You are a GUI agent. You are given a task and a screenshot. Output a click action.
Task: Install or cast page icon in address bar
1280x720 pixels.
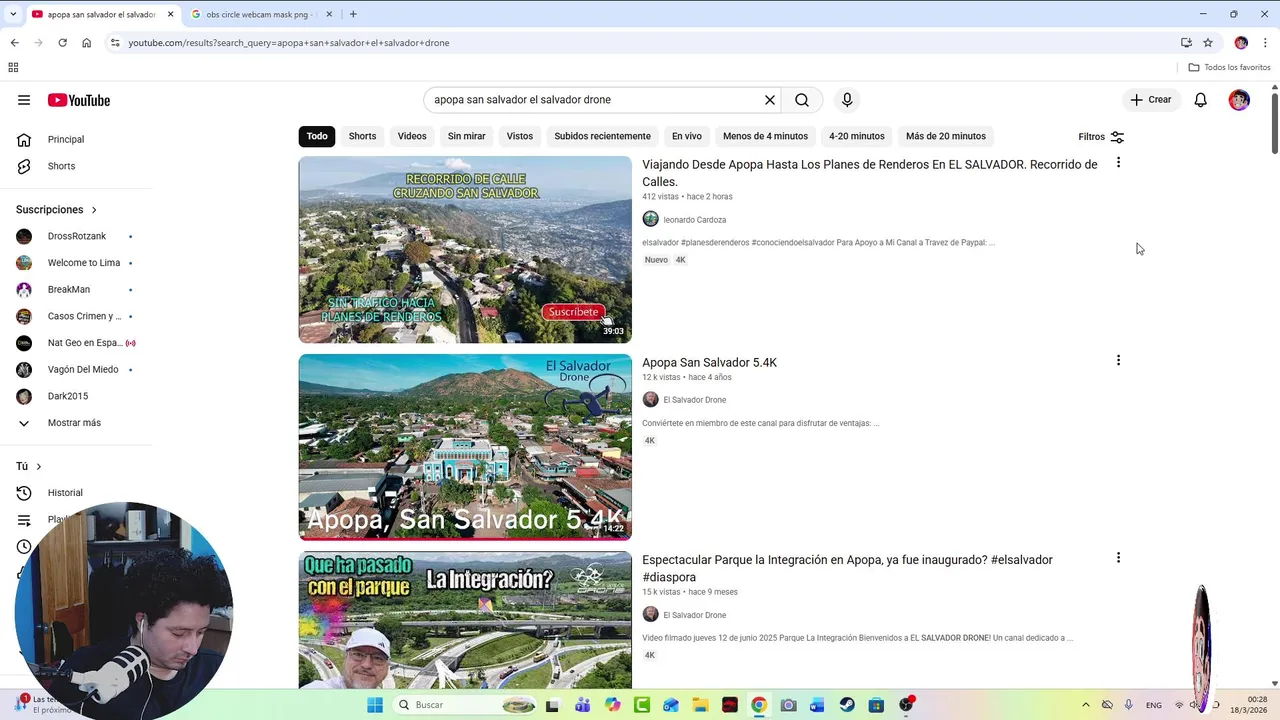pos(1186,43)
